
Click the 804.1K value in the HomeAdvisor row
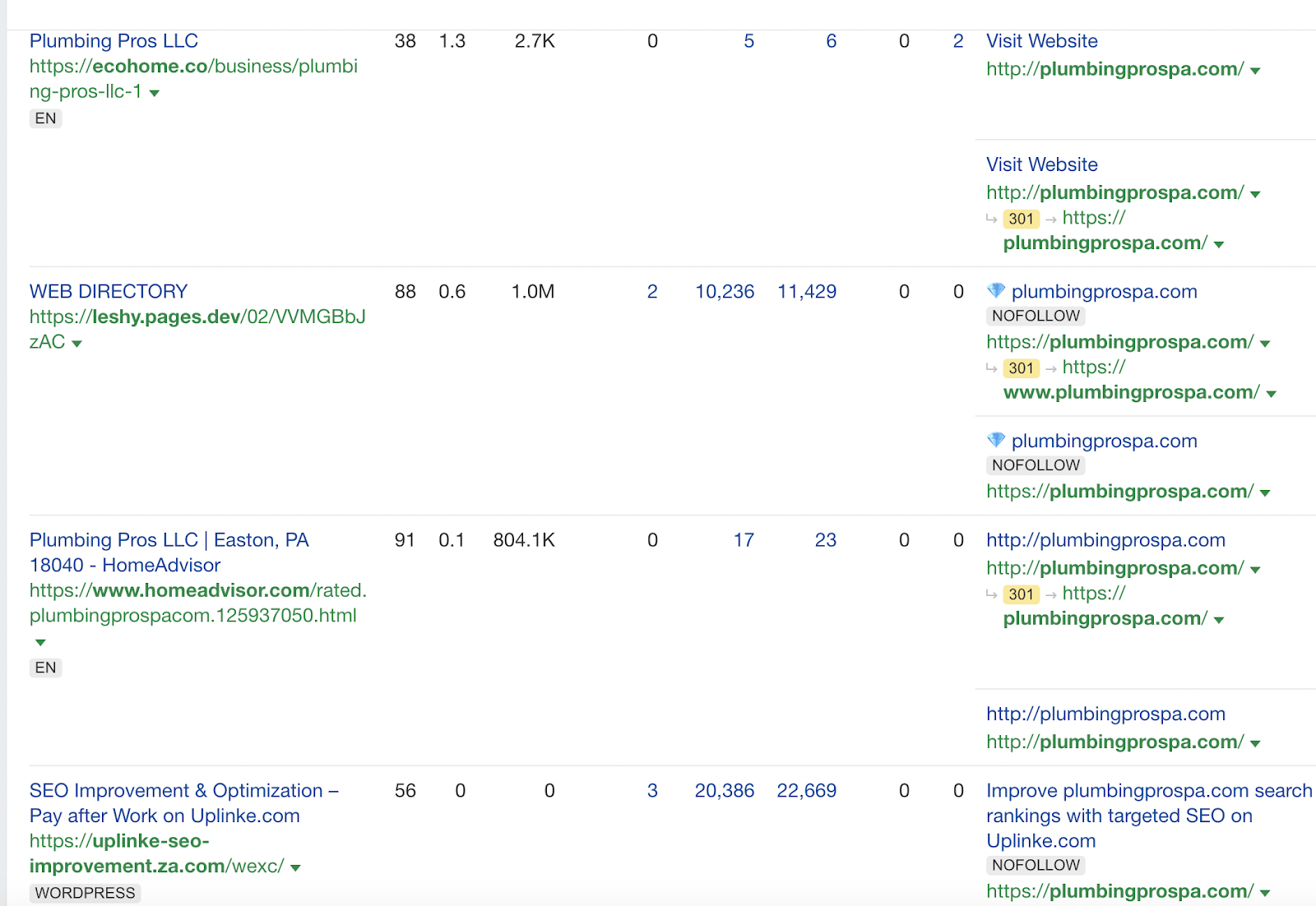coord(524,540)
